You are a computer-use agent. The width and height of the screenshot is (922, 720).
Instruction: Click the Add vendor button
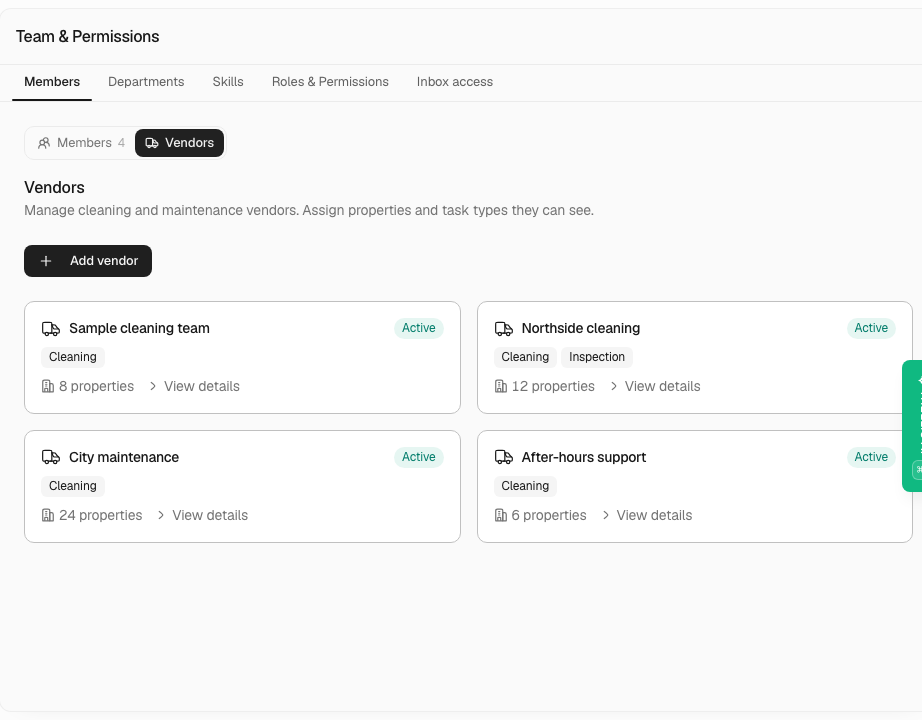(88, 261)
